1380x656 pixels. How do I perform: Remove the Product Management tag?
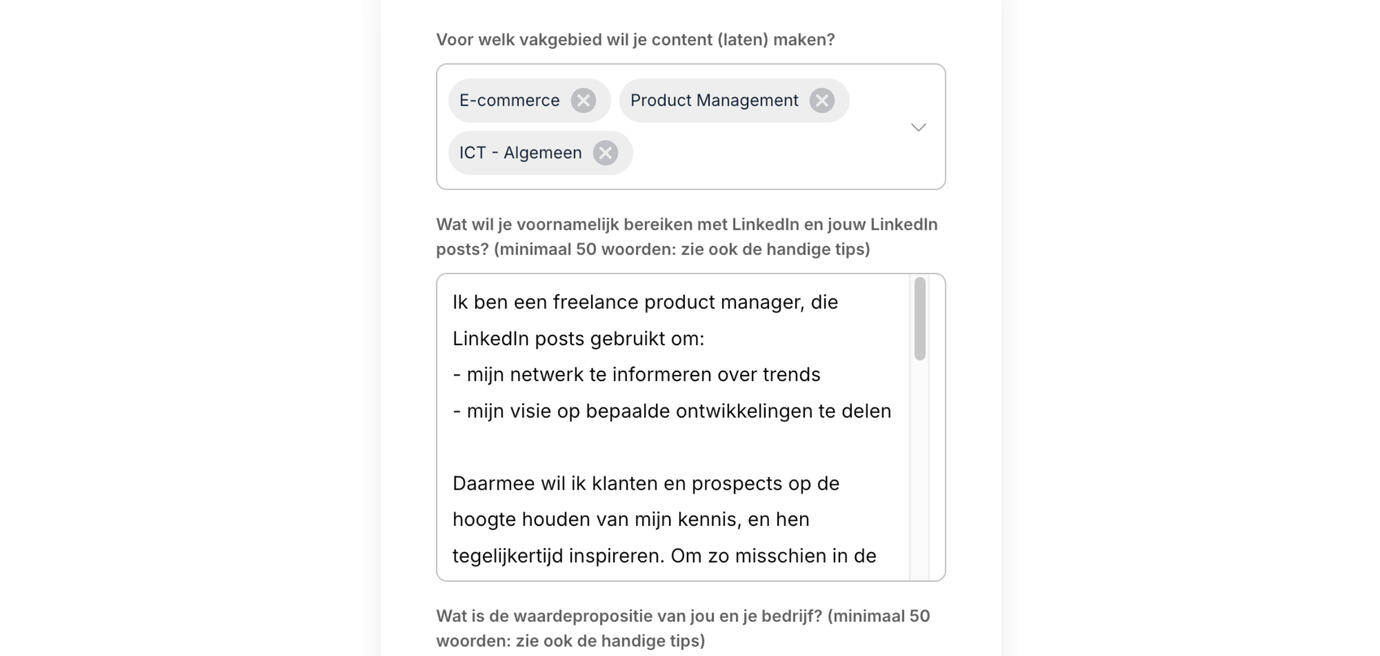[x=822, y=101]
